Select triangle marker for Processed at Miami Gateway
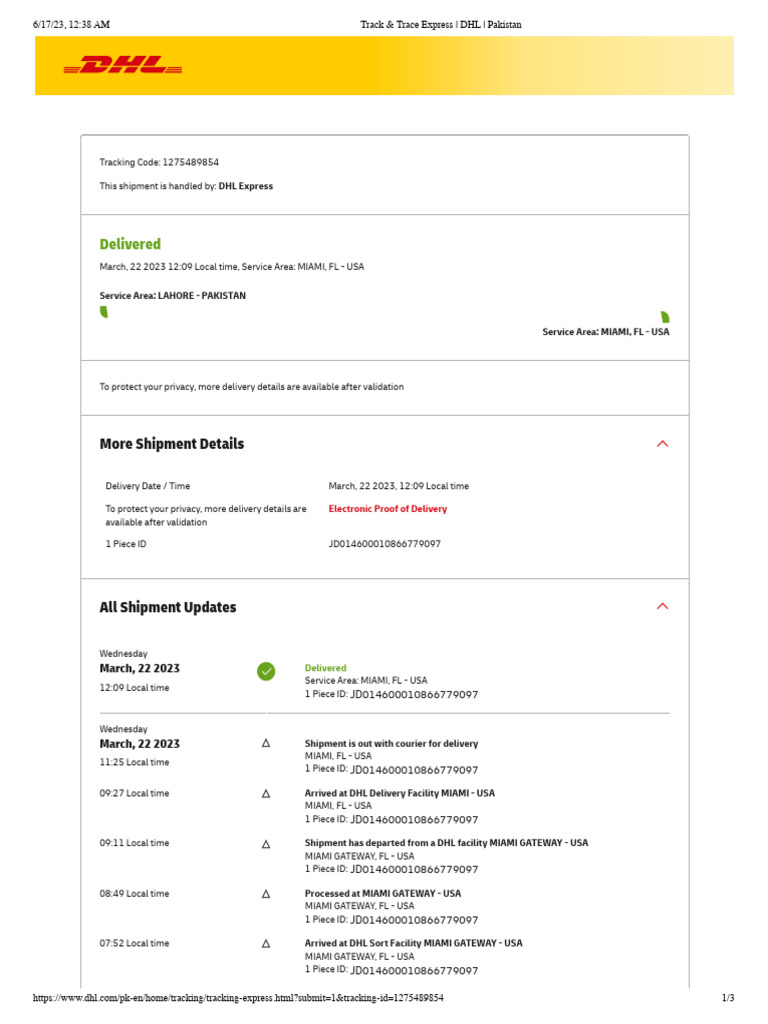This screenshot has height=1024, width=768. (266, 893)
